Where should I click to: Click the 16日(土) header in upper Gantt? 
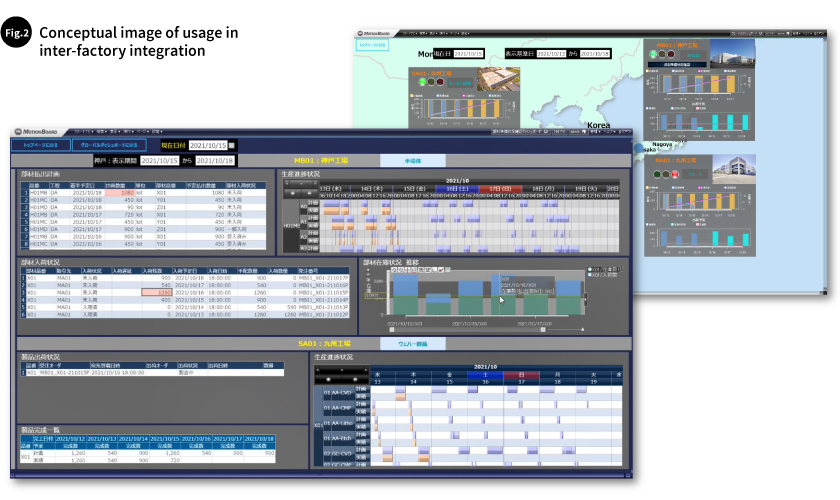[x=457, y=189]
